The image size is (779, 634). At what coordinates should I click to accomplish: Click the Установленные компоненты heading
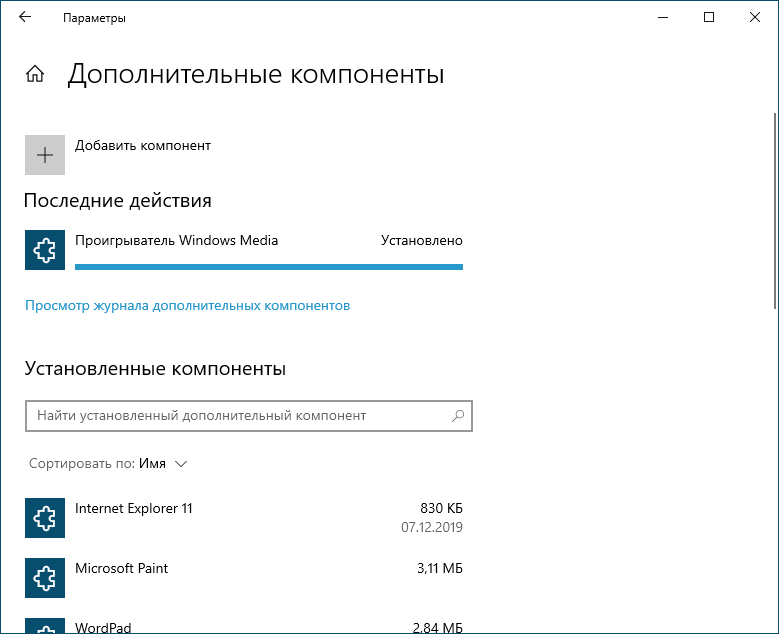pyautogui.click(x=155, y=369)
